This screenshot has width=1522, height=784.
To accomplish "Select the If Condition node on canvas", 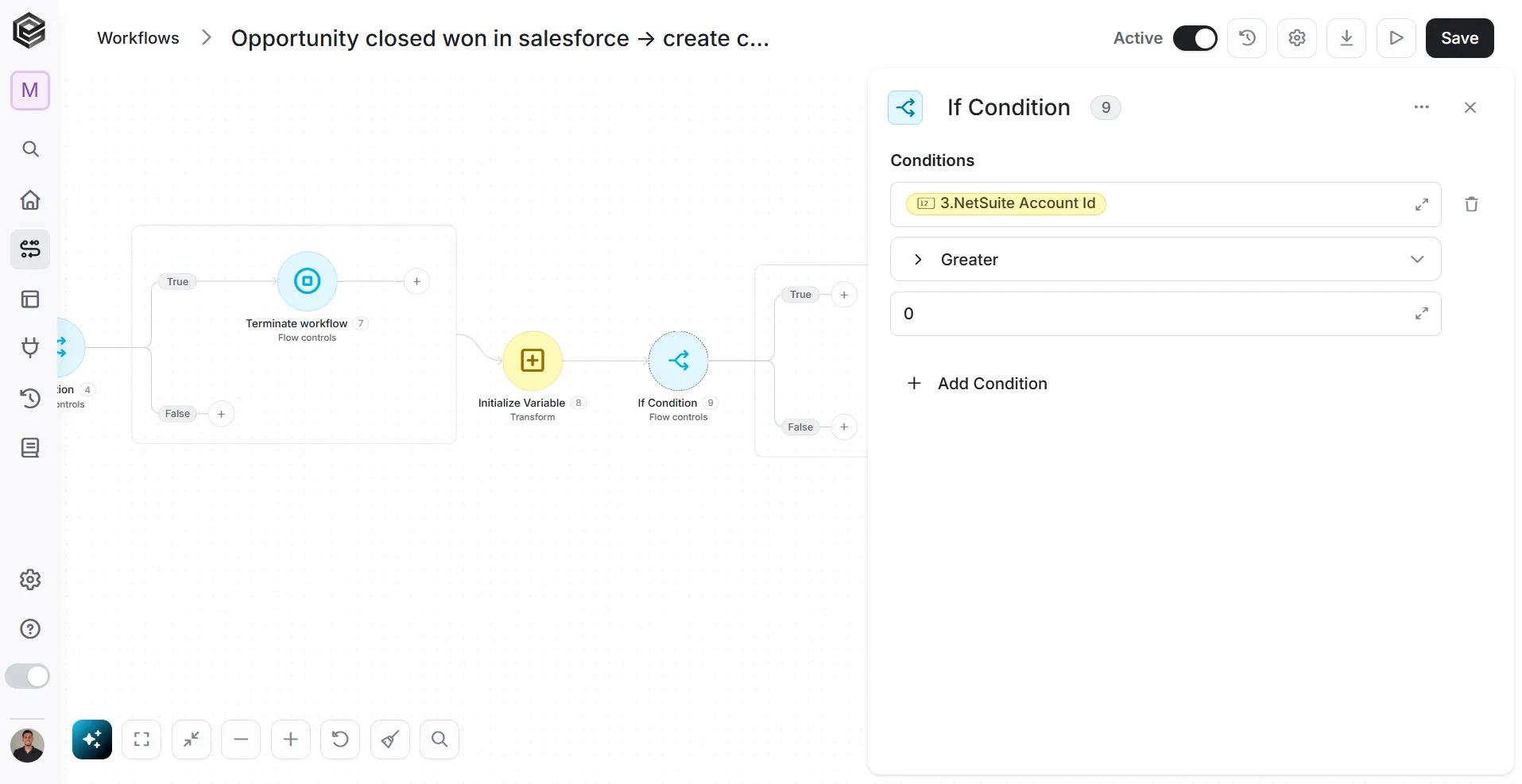I will coord(678,361).
